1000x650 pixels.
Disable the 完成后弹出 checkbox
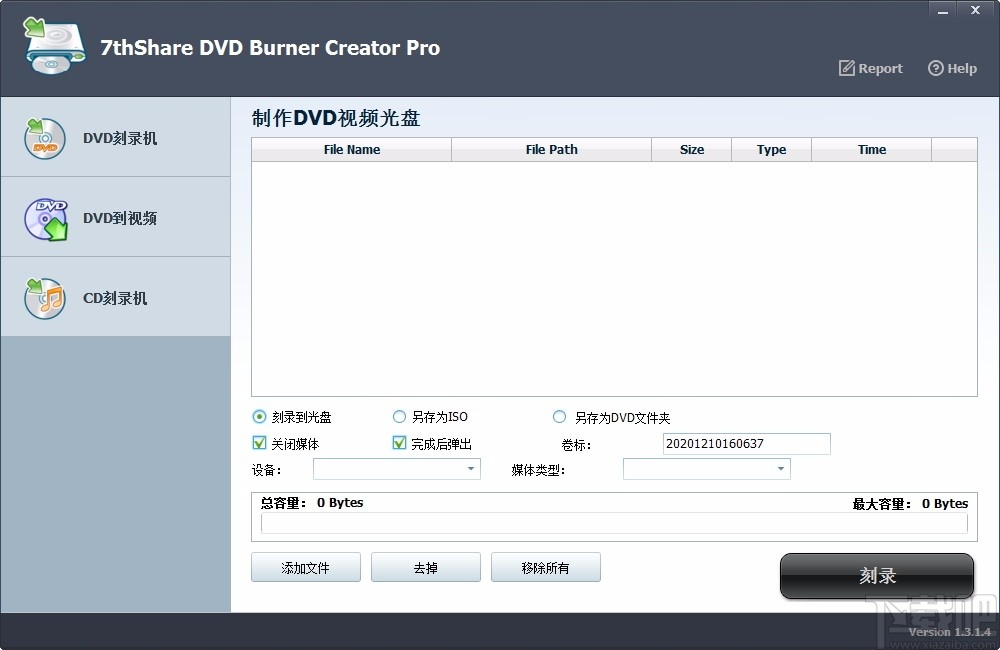click(x=398, y=443)
